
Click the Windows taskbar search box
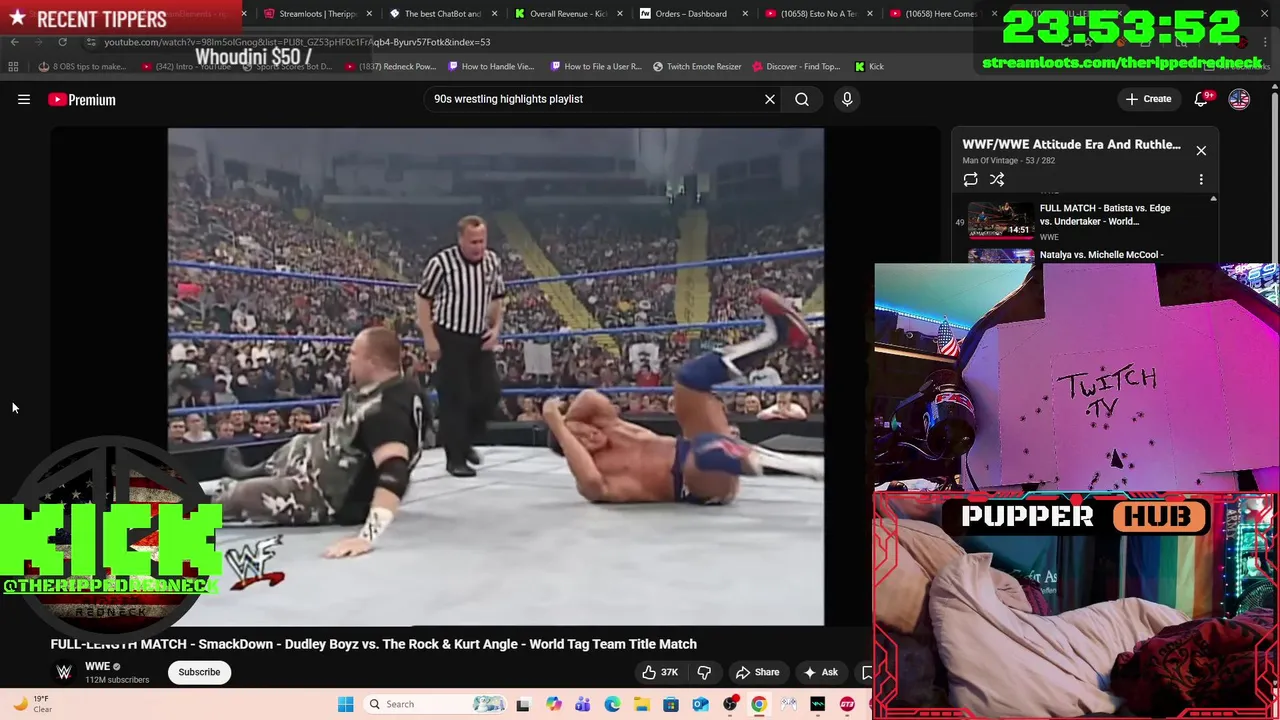click(435, 704)
